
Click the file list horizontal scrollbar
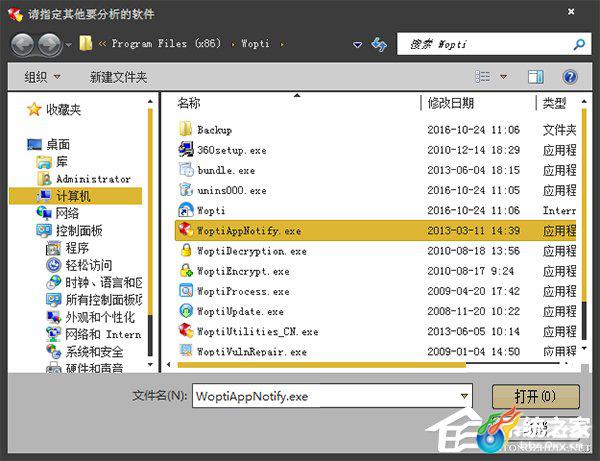coord(321,365)
